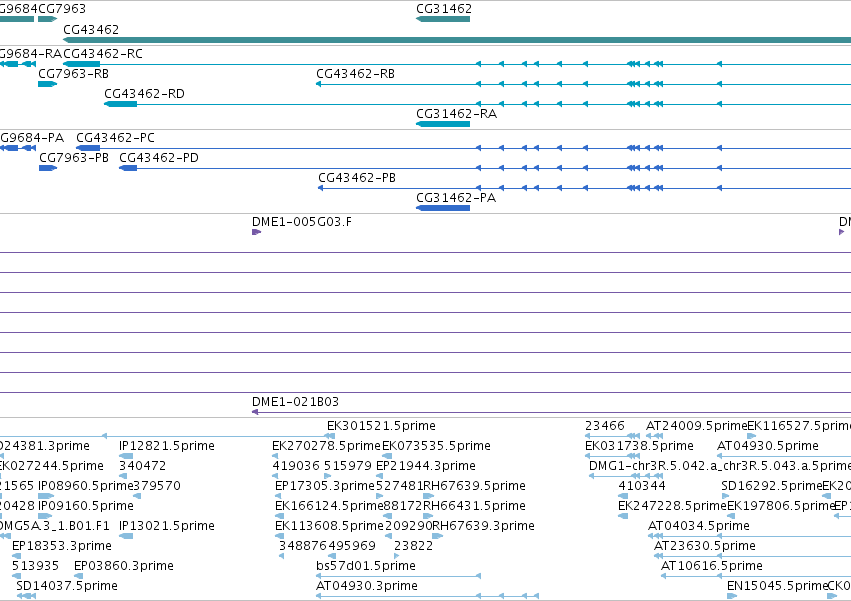This screenshot has width=851, height=601.
Task: Click the EP03860.3prime EST label
Action: tap(124, 566)
